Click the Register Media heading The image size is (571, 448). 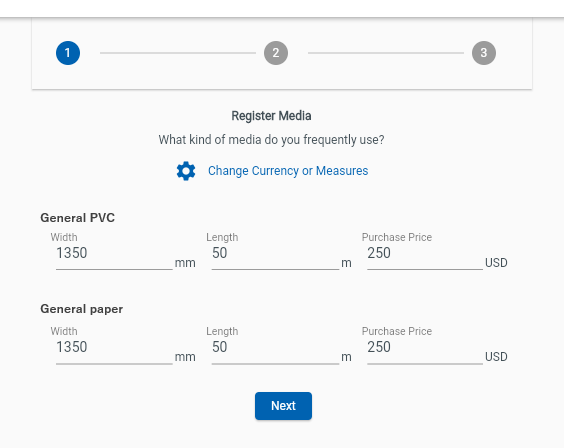pos(271,116)
